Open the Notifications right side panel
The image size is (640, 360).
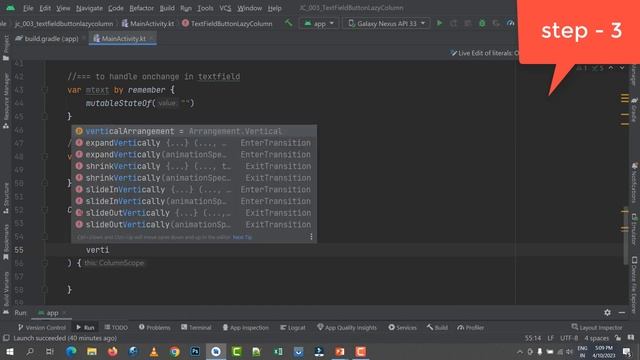pyautogui.click(x=634, y=182)
